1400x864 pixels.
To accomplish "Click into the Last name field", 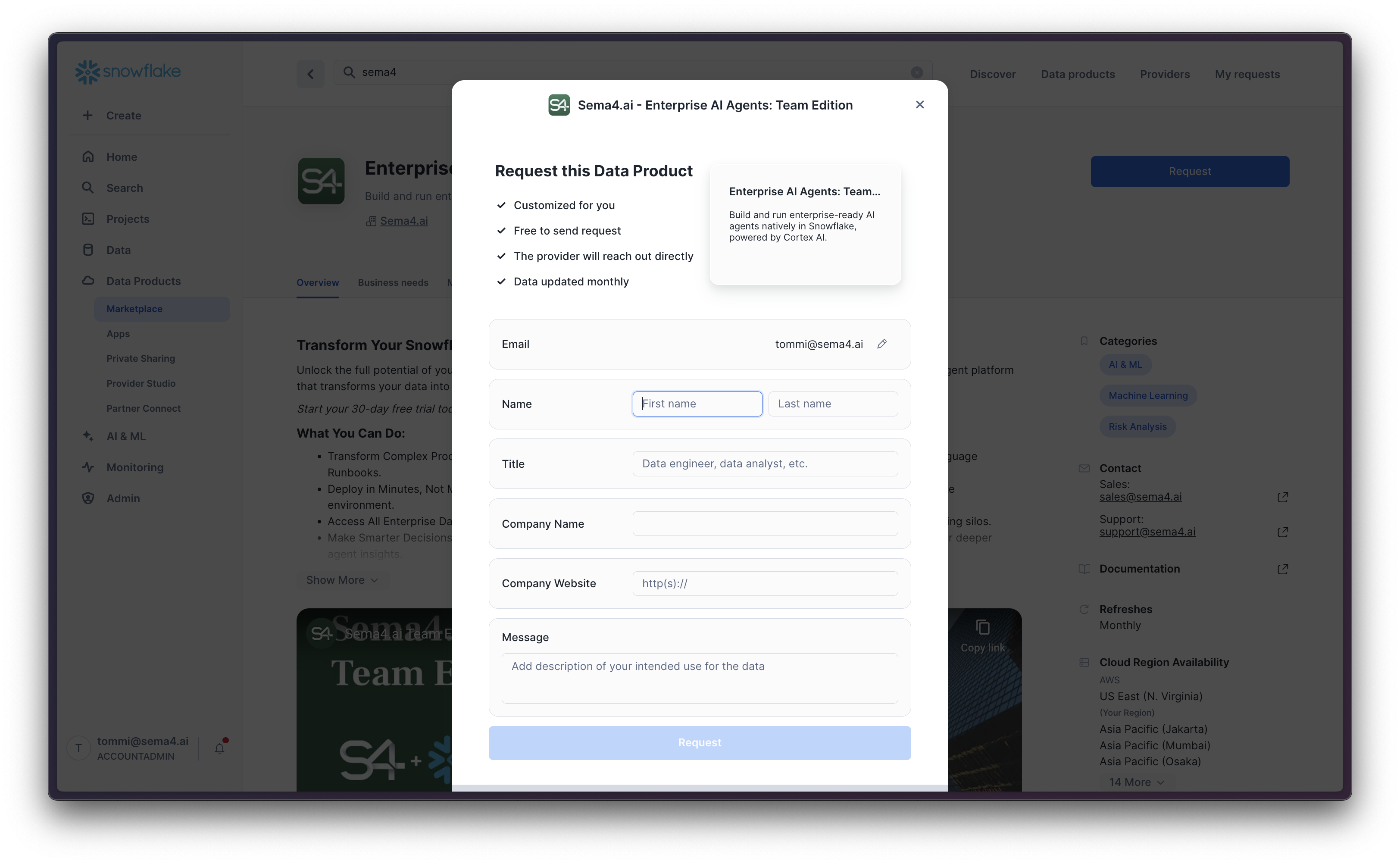I will [x=833, y=404].
